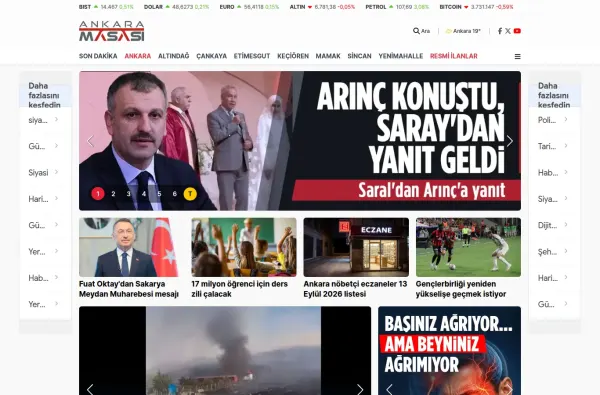Click the Ankara Masası logo
600x395 pixels.
click(x=111, y=31)
